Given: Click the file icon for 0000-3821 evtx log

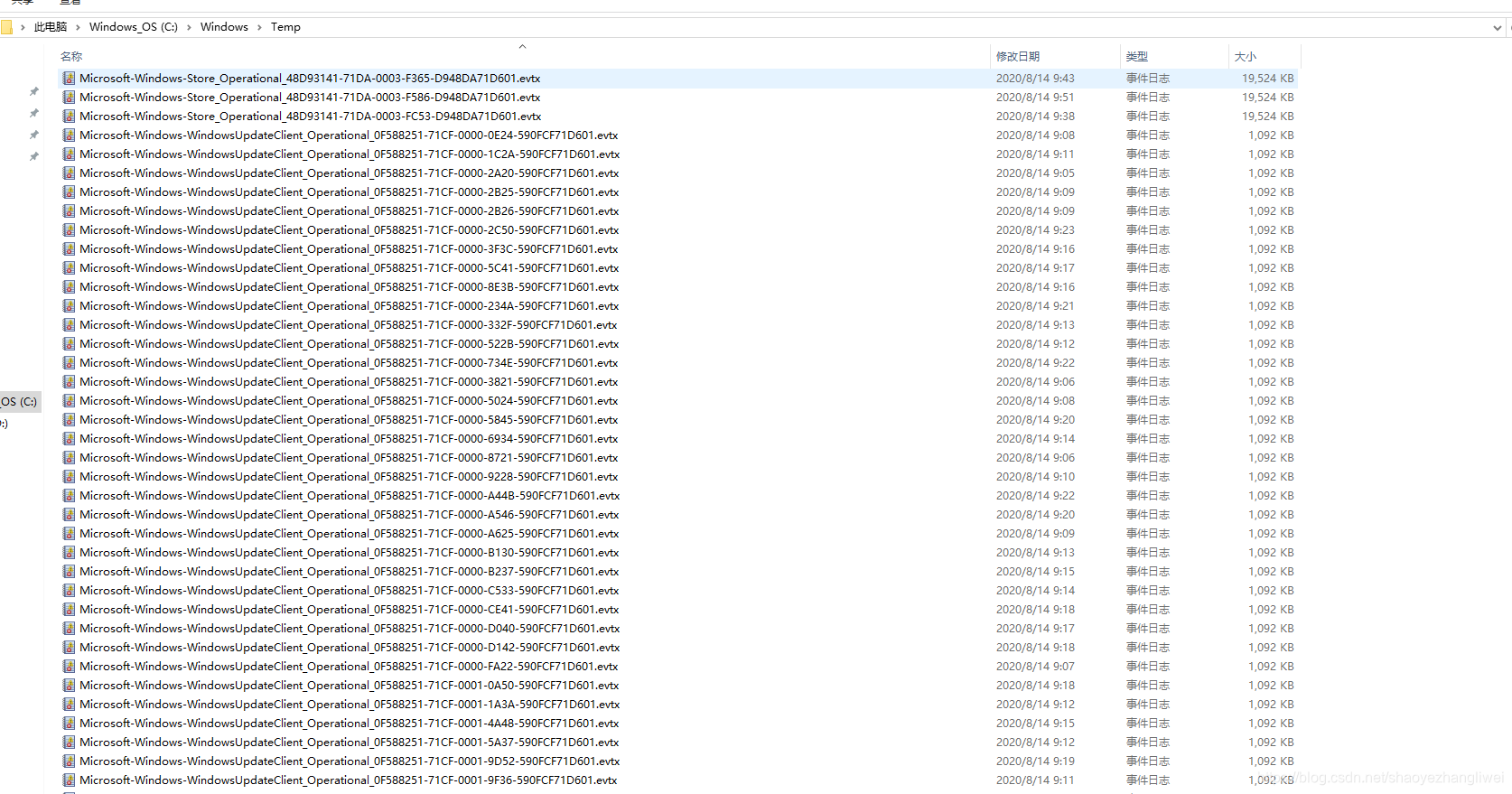Looking at the screenshot, I should point(69,382).
